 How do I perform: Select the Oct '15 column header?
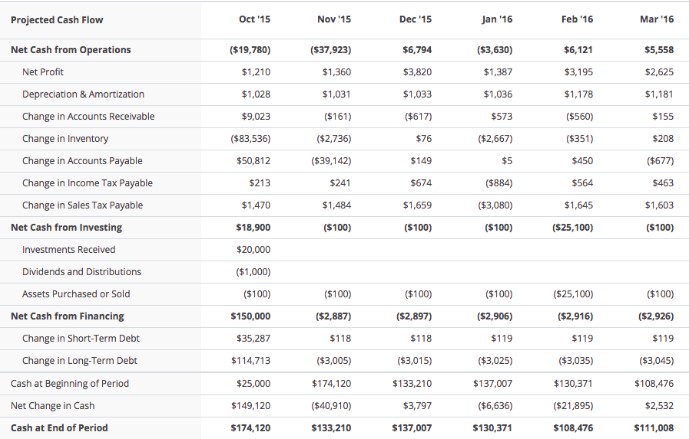click(254, 19)
